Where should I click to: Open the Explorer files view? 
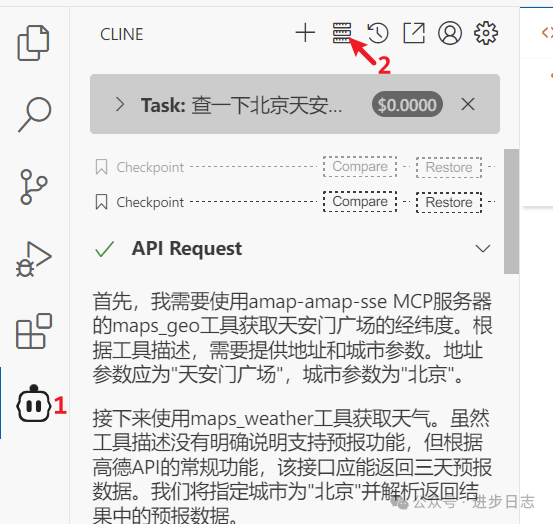click(x=34, y=43)
